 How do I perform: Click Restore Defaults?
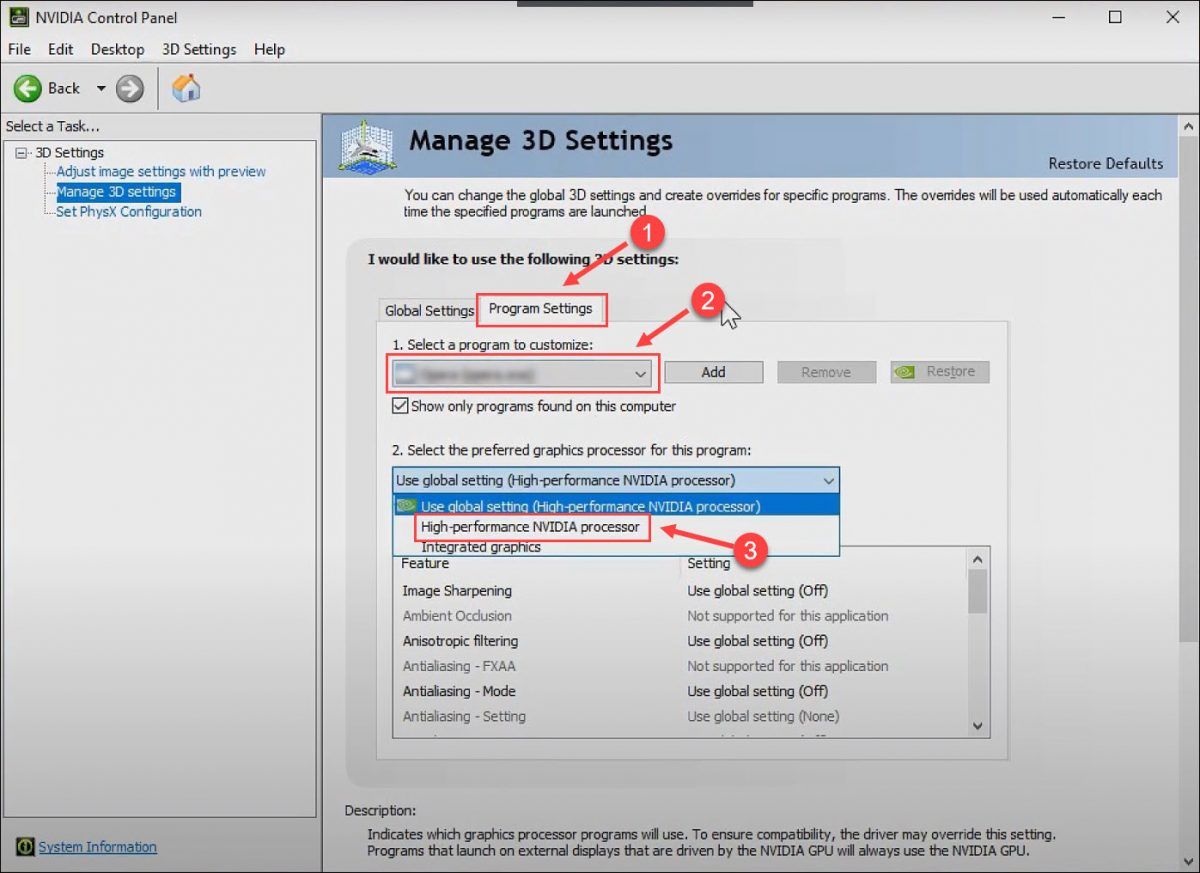tap(1105, 163)
